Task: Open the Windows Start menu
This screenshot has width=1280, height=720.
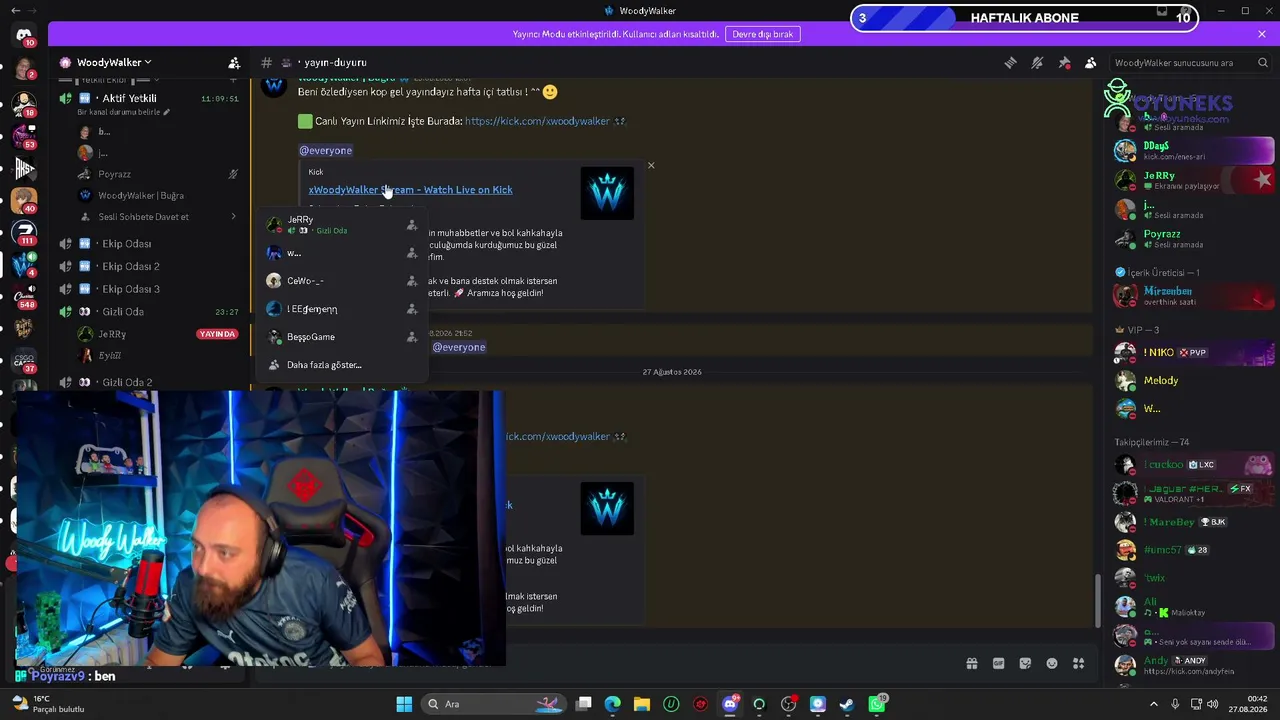Action: pyautogui.click(x=404, y=704)
